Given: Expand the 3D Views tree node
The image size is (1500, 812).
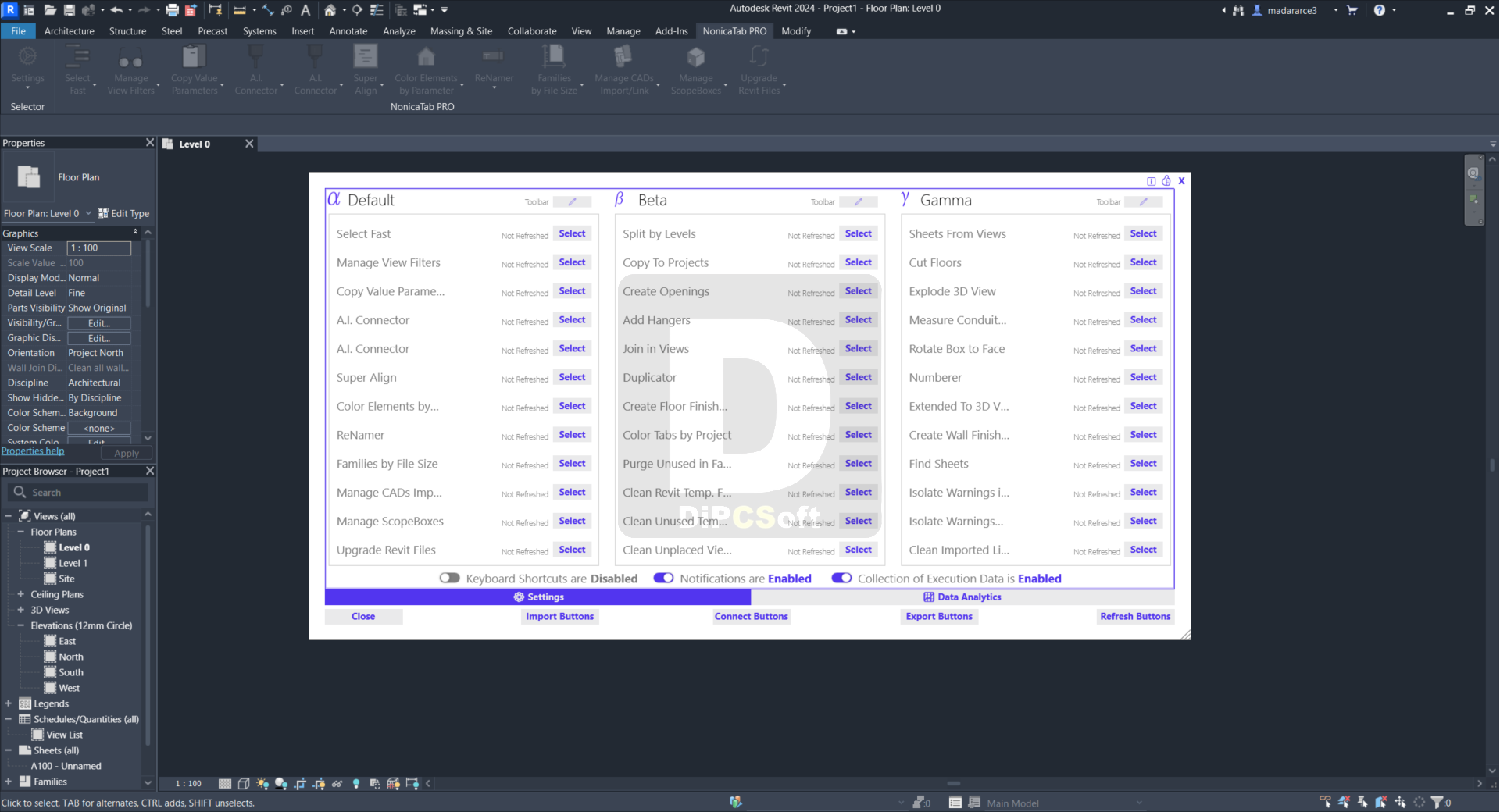Looking at the screenshot, I should (21, 610).
